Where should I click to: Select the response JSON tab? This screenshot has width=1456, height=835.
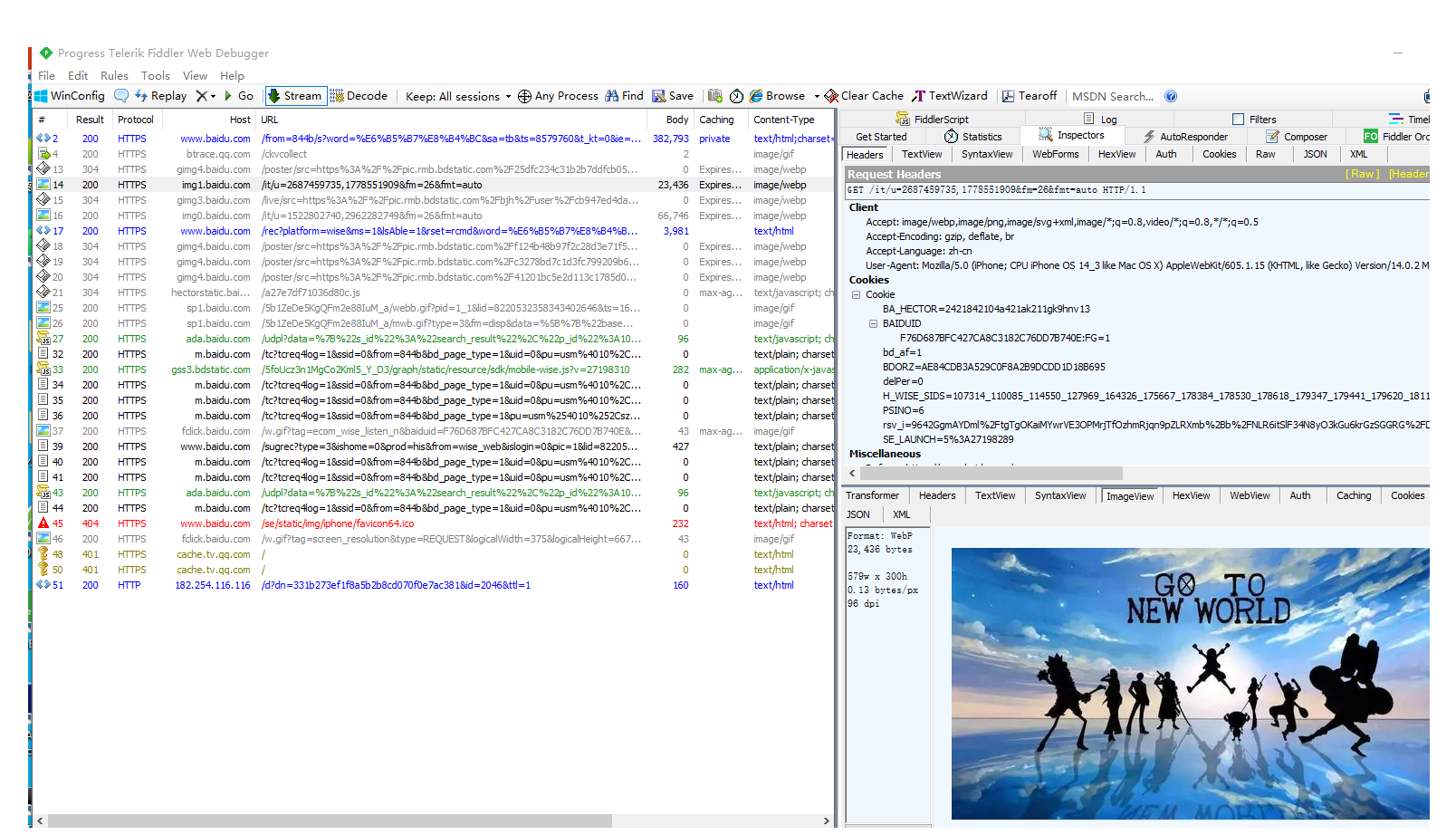pyautogui.click(x=858, y=514)
